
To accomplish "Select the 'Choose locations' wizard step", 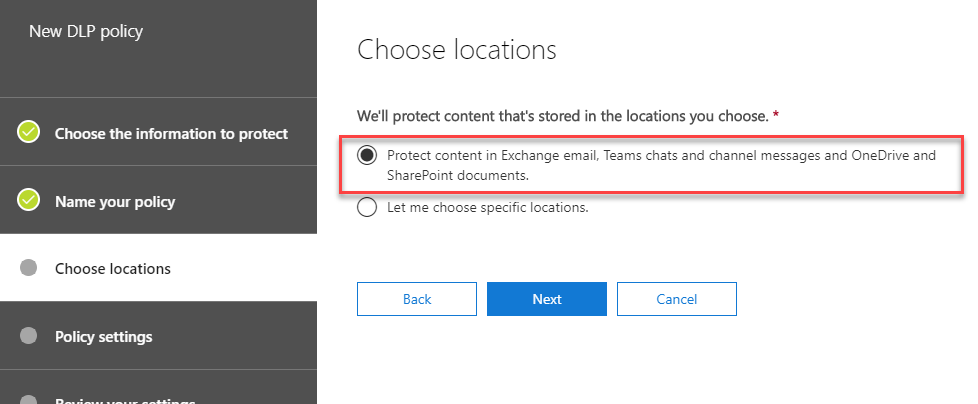I will [x=158, y=267].
